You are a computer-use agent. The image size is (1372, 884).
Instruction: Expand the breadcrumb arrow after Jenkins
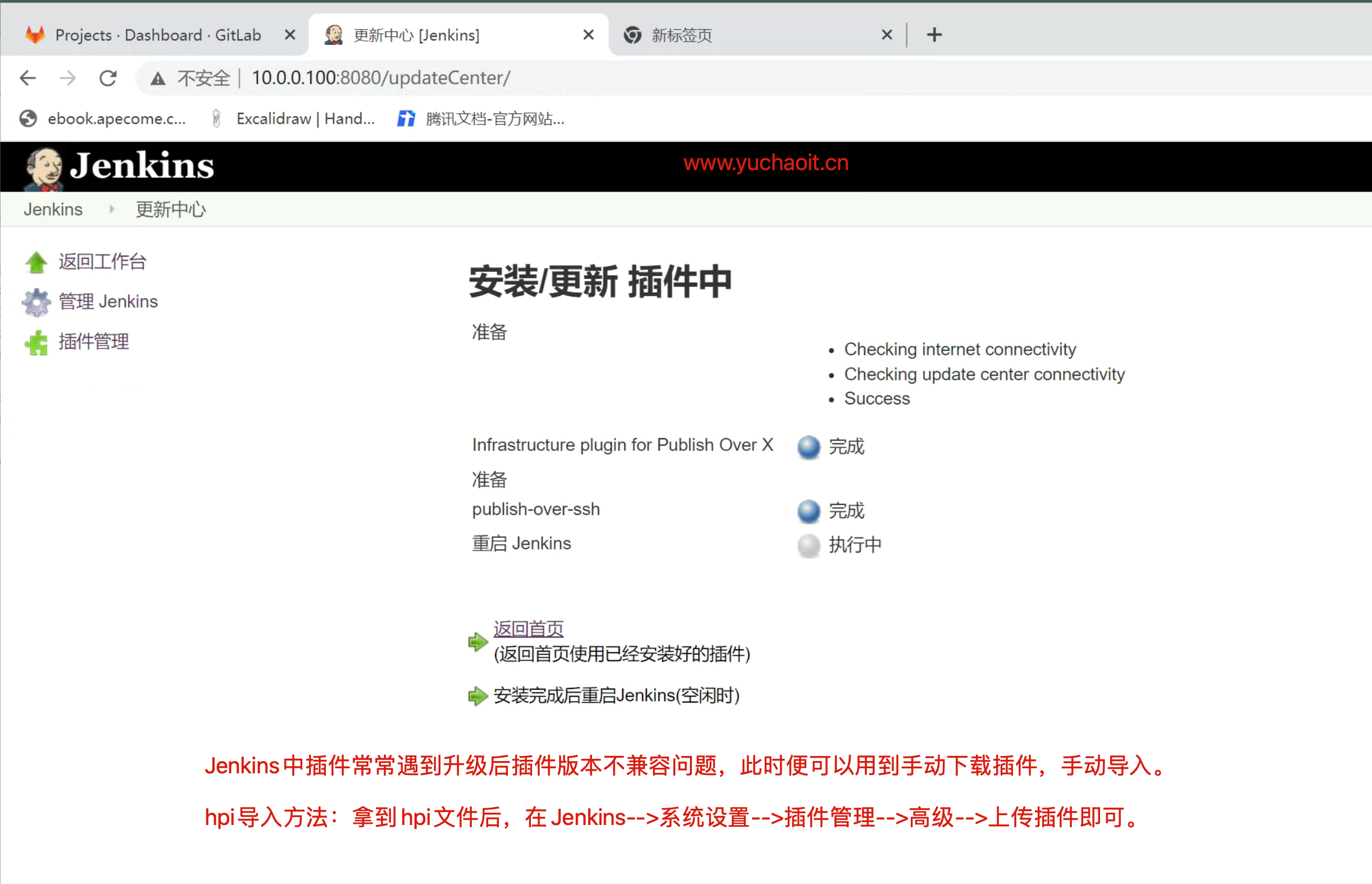[112, 209]
